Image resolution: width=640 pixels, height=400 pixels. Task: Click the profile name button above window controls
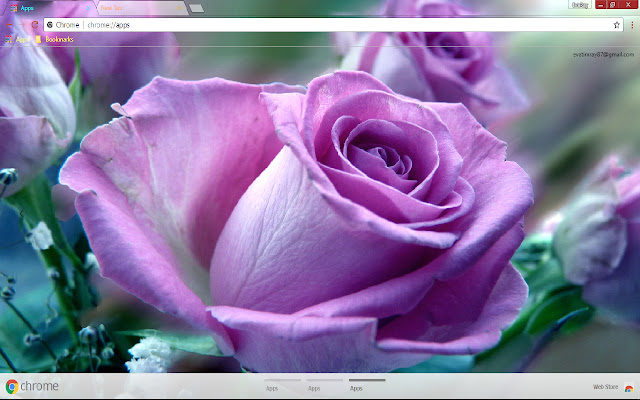(580, 5)
